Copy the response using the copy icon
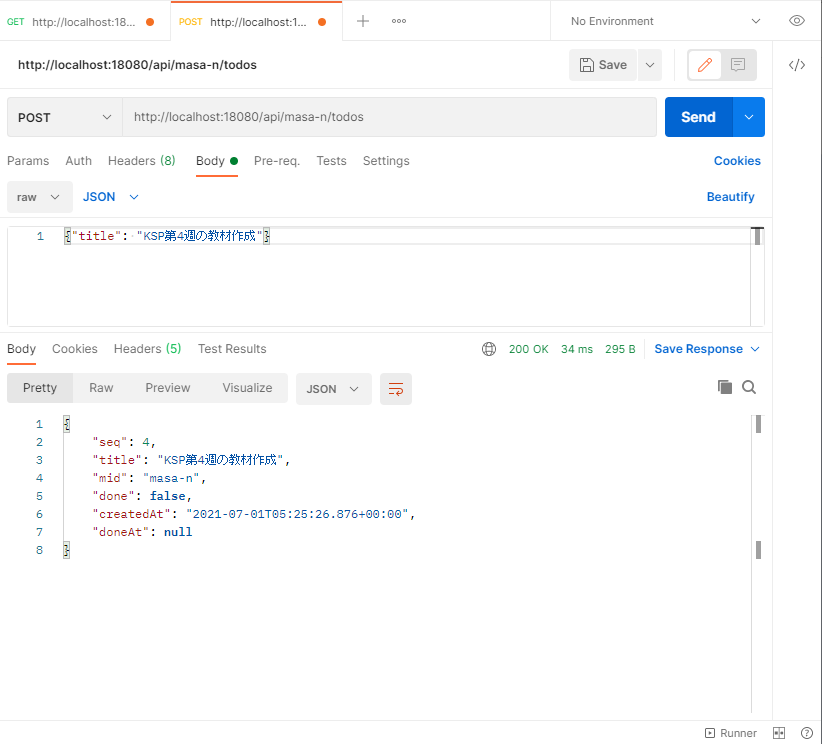The height and width of the screenshot is (744, 822). tap(725, 387)
